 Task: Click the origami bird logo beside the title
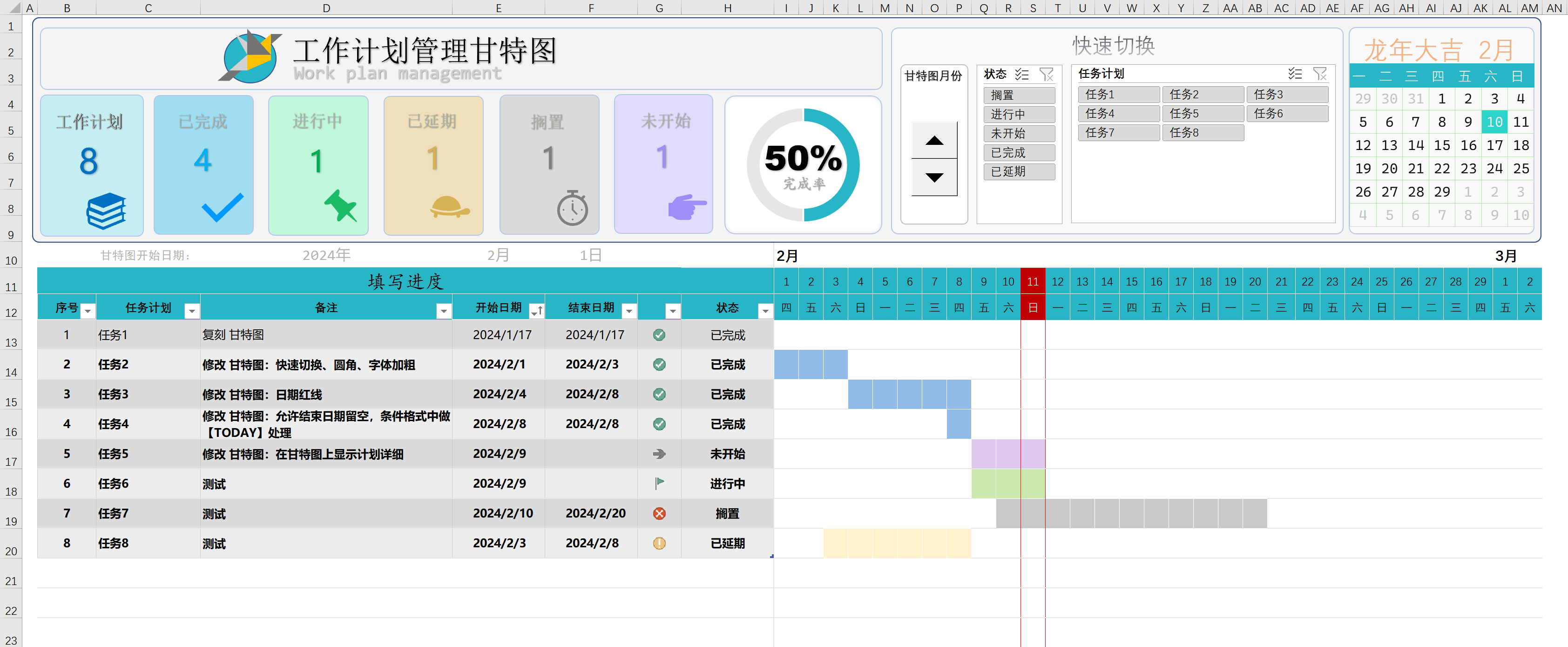[x=250, y=56]
